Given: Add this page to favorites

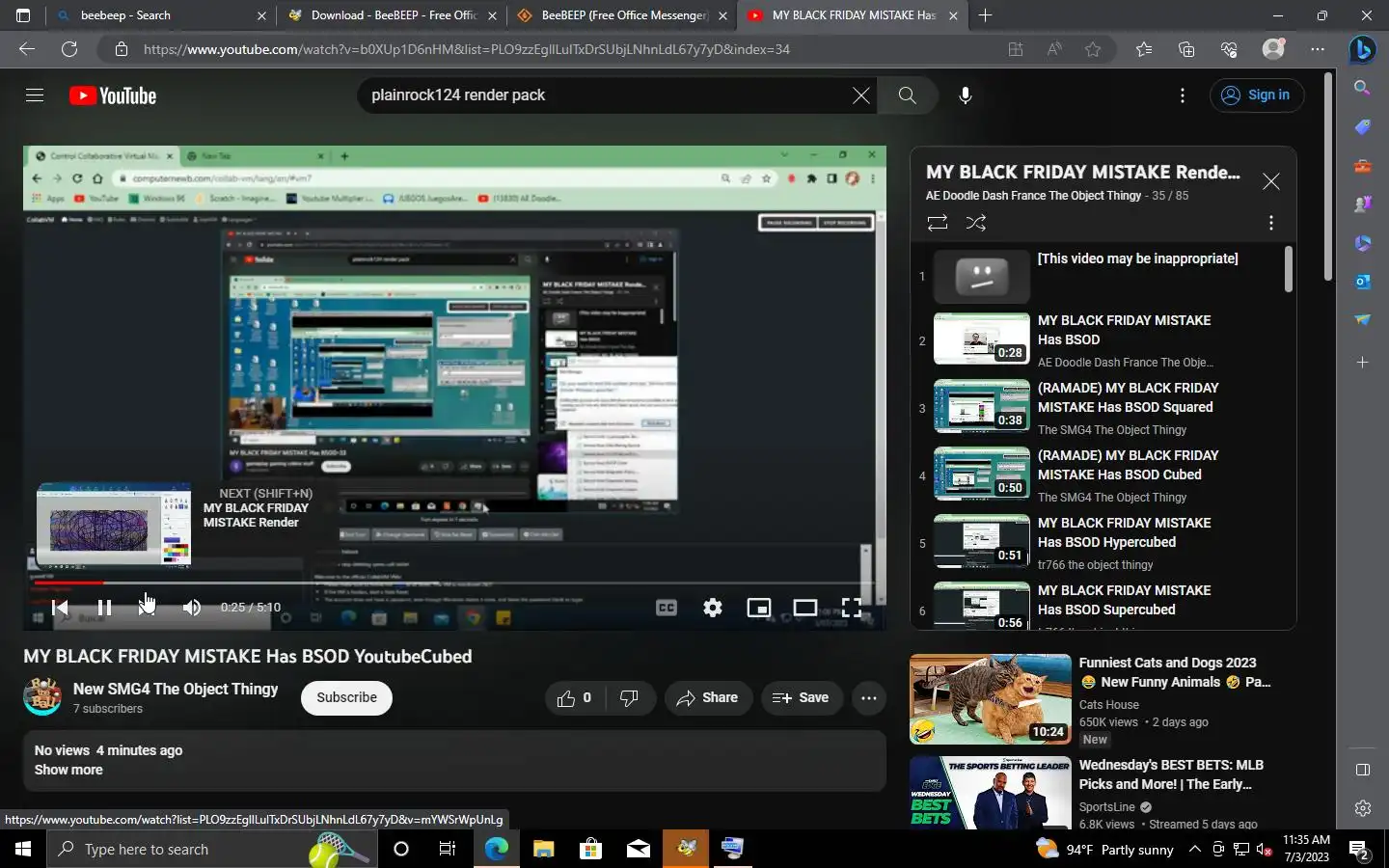Looking at the screenshot, I should click(1093, 49).
